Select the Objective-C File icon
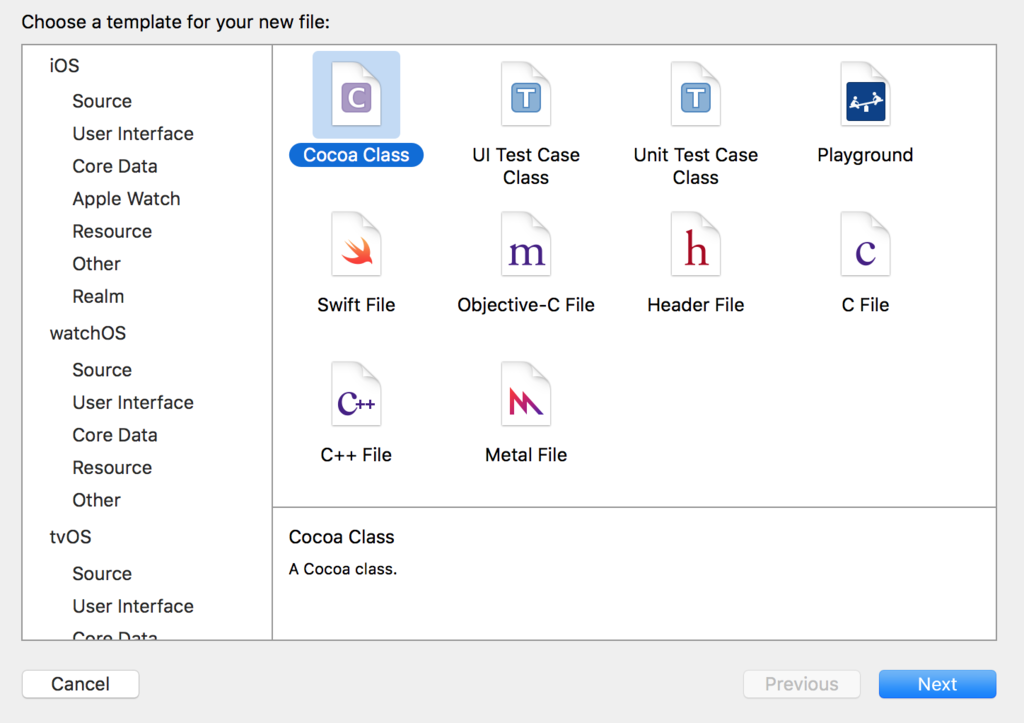The width and height of the screenshot is (1024, 723). click(x=526, y=245)
